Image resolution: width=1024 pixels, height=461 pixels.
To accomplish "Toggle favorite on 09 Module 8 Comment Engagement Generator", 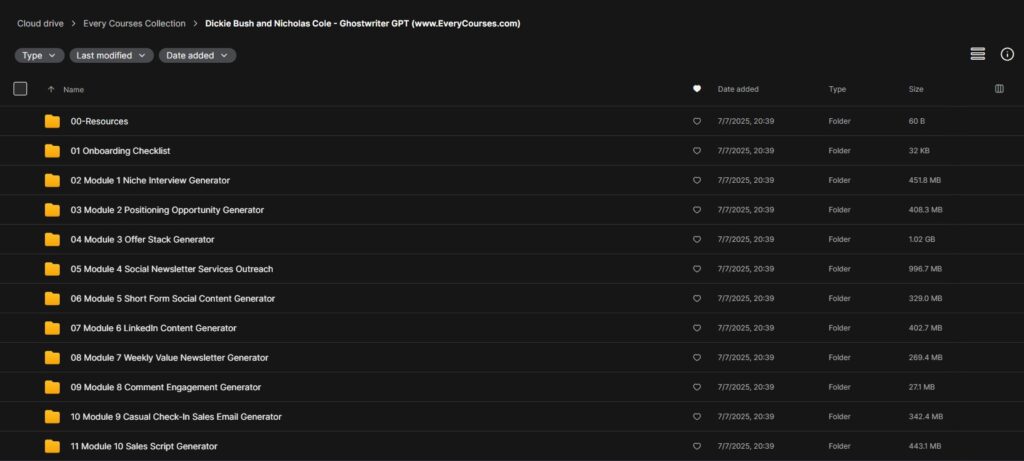I will (697, 387).
